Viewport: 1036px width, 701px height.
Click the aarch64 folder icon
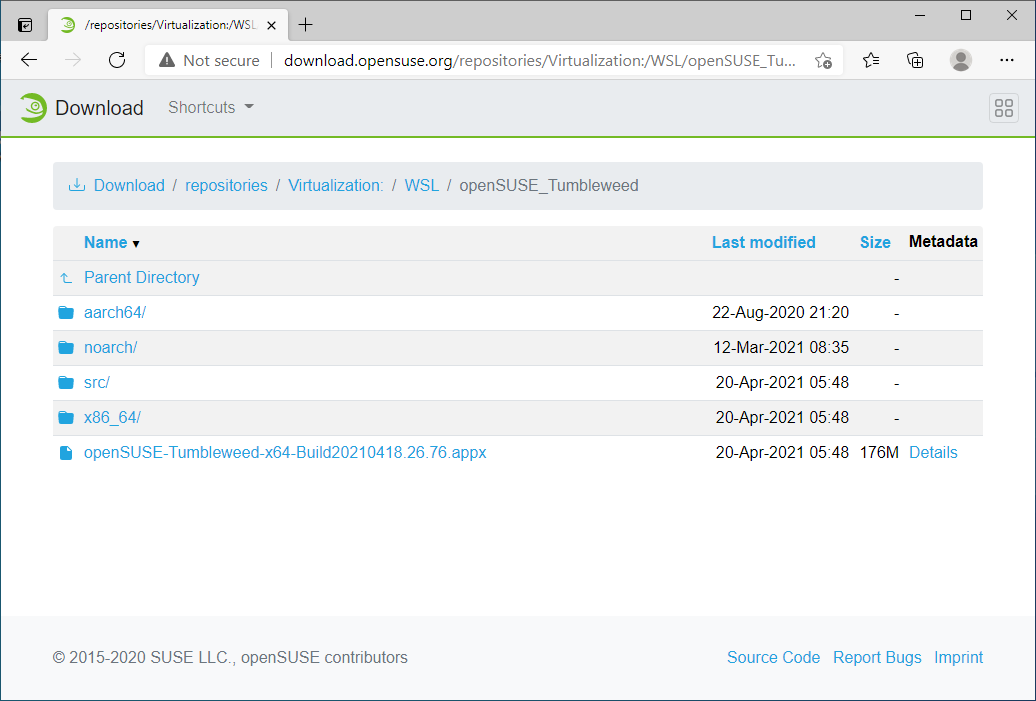(66, 313)
